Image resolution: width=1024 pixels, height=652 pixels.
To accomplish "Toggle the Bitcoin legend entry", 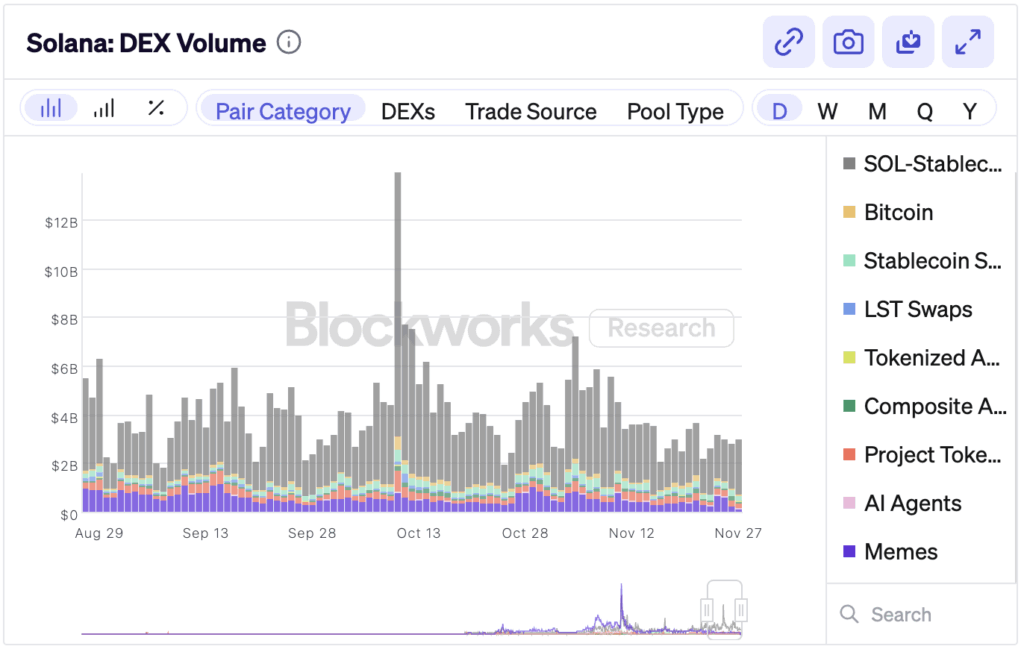I will [898, 213].
